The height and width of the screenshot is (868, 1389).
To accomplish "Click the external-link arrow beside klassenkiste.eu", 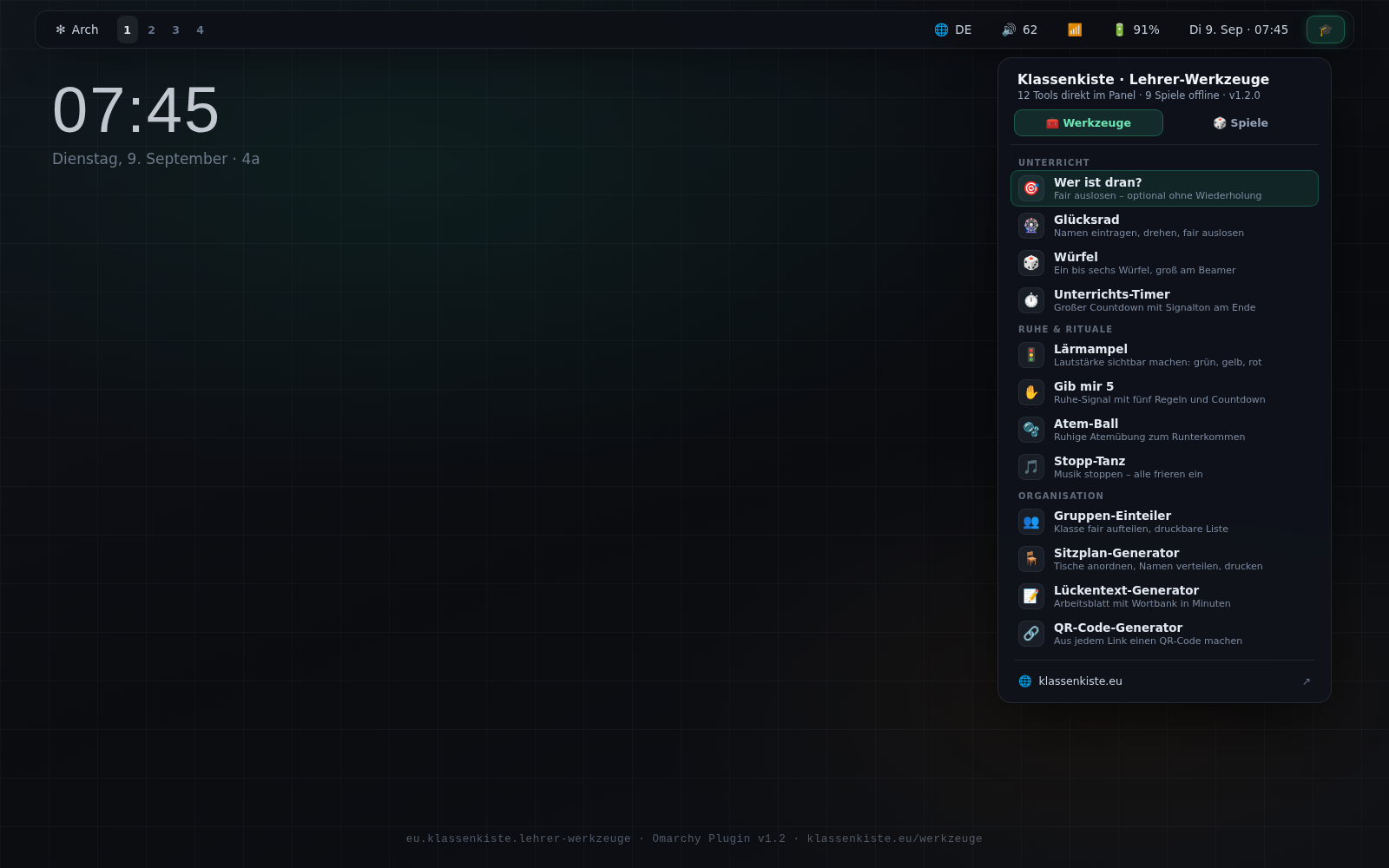I will (1307, 681).
